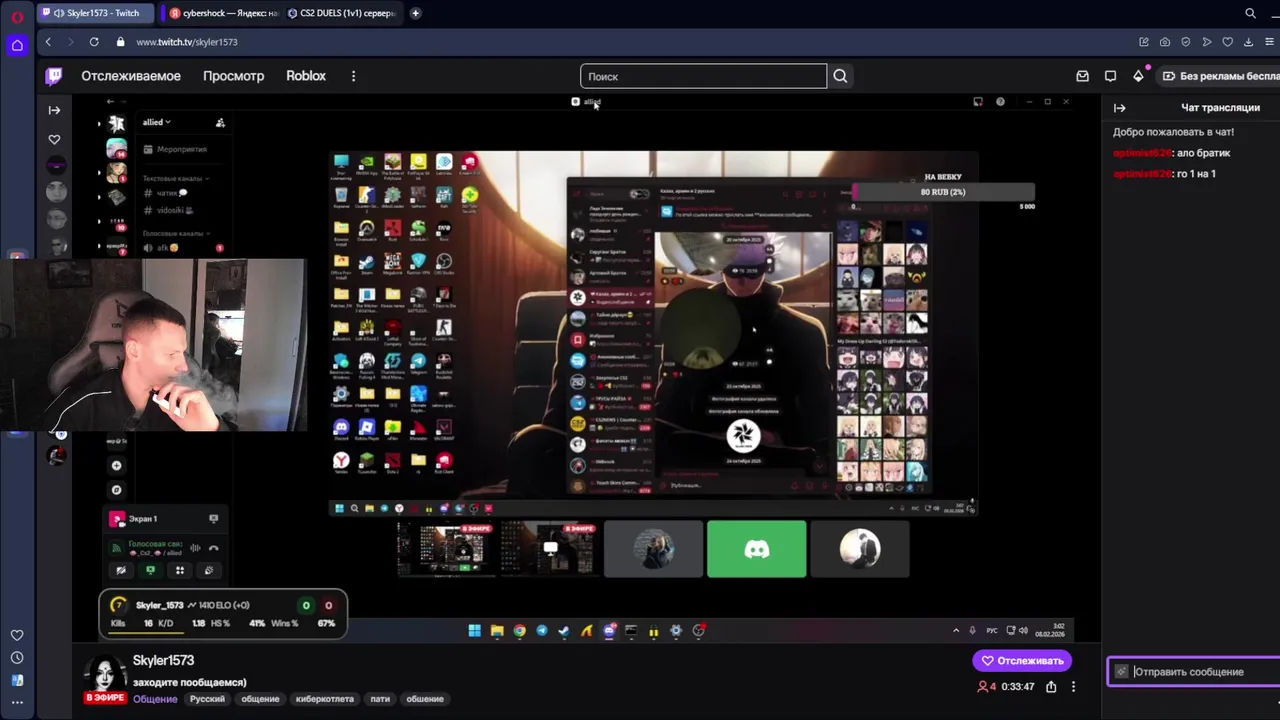Open the Общение category link

(155, 699)
